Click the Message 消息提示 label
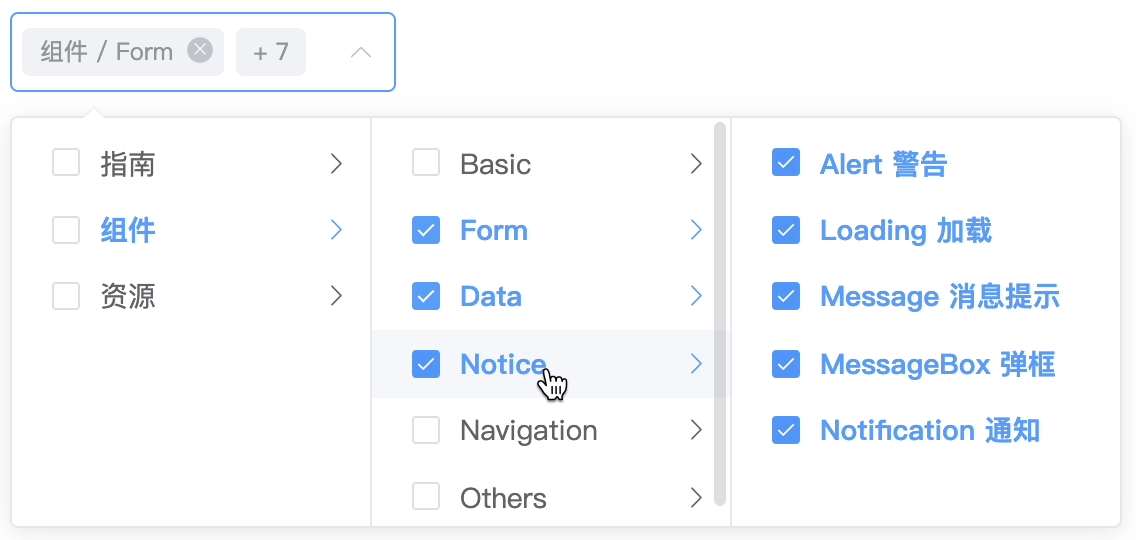 point(939,296)
